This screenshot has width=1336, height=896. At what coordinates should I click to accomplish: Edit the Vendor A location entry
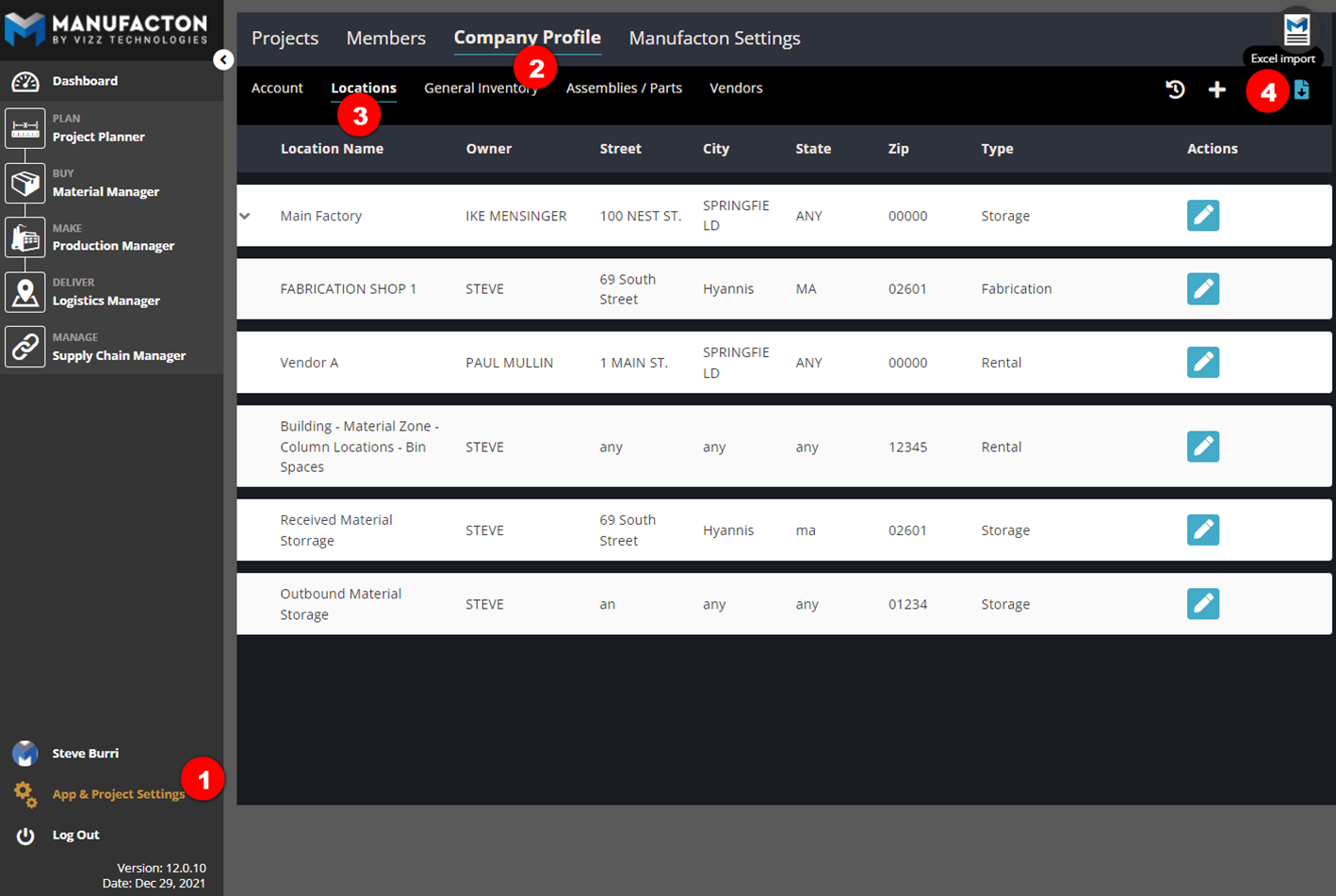pyautogui.click(x=1203, y=362)
